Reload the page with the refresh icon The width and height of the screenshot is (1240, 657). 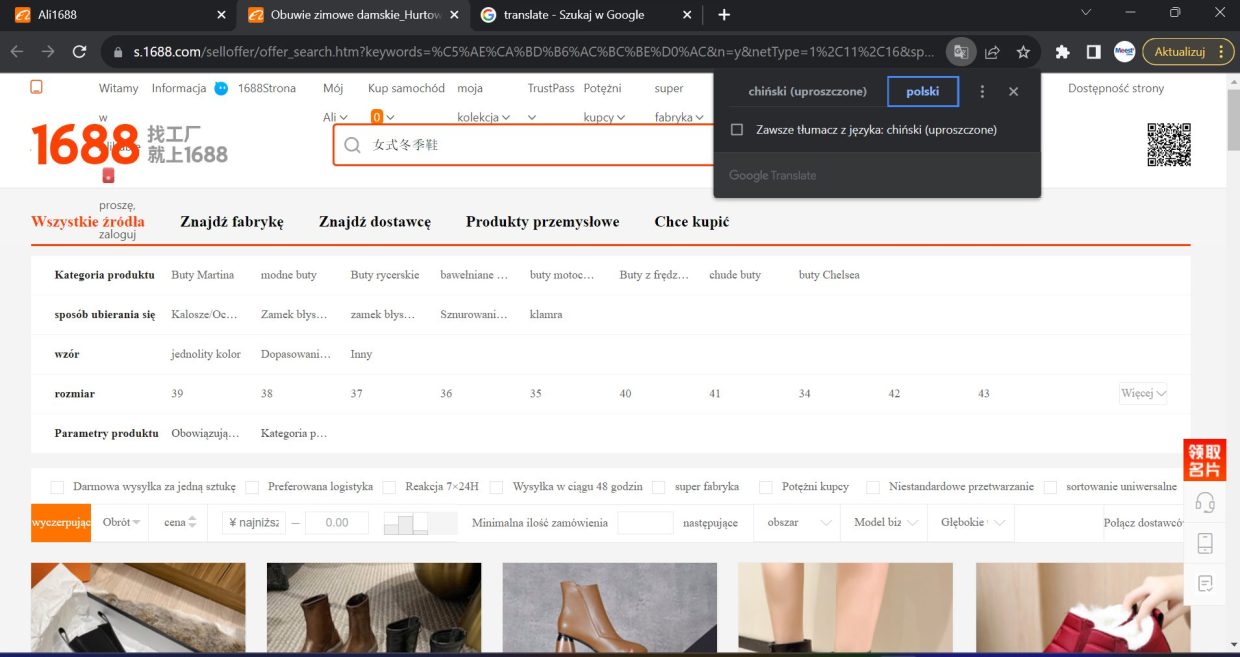point(80,52)
